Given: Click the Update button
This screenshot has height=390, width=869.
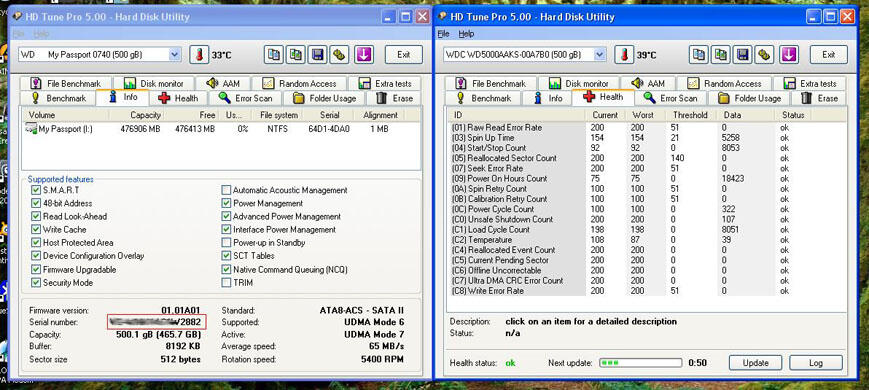Looking at the screenshot, I should tap(755, 363).
